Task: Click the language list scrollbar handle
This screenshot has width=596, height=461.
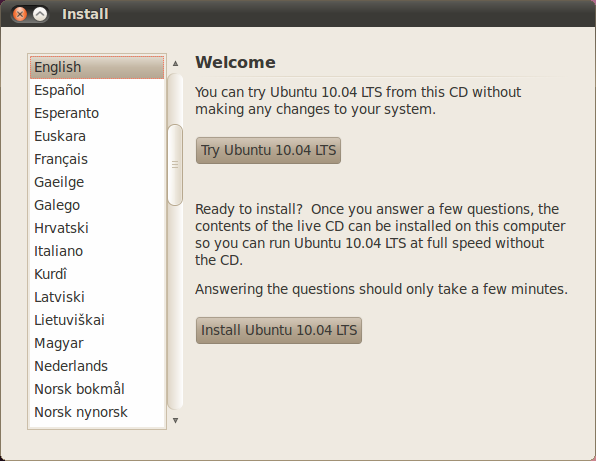Action: tap(175, 165)
